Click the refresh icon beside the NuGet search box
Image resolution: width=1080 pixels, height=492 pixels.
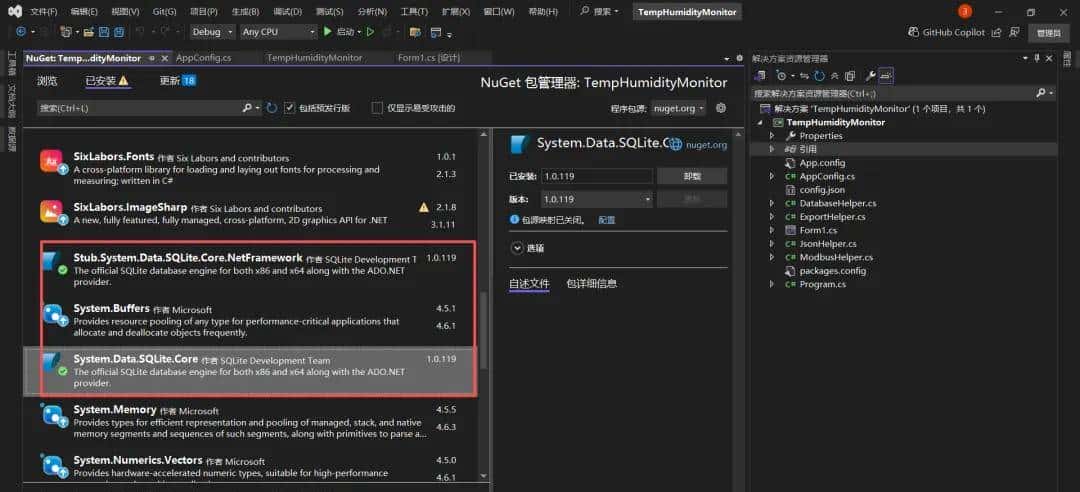272,107
